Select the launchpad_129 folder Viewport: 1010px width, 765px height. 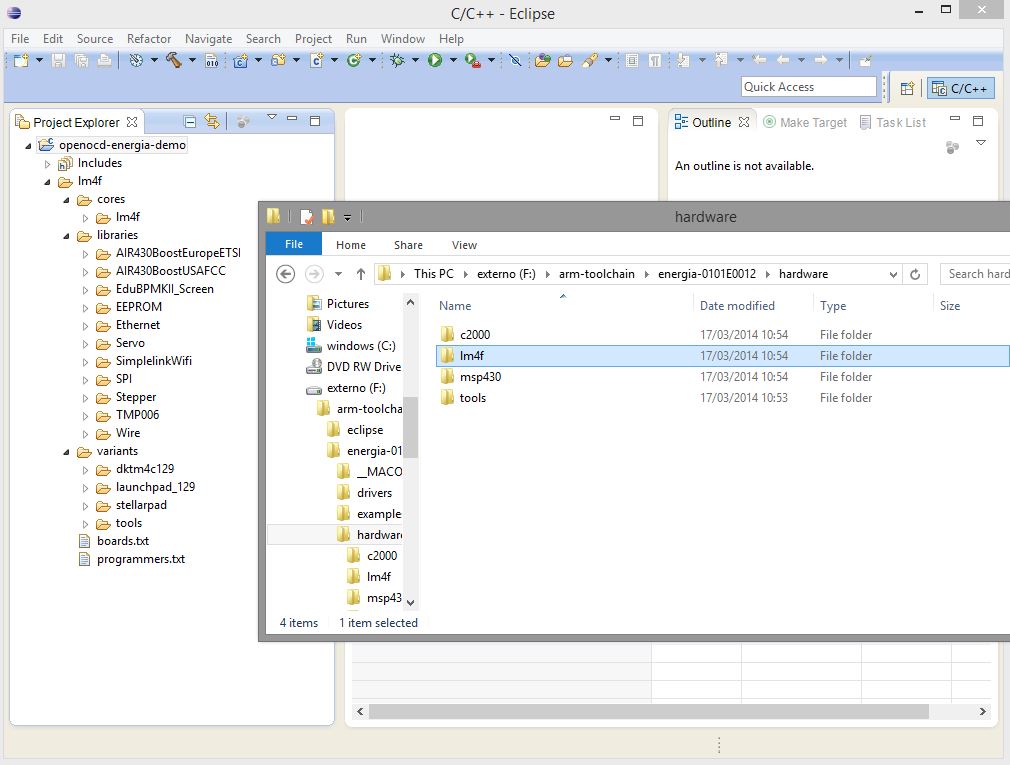point(155,487)
